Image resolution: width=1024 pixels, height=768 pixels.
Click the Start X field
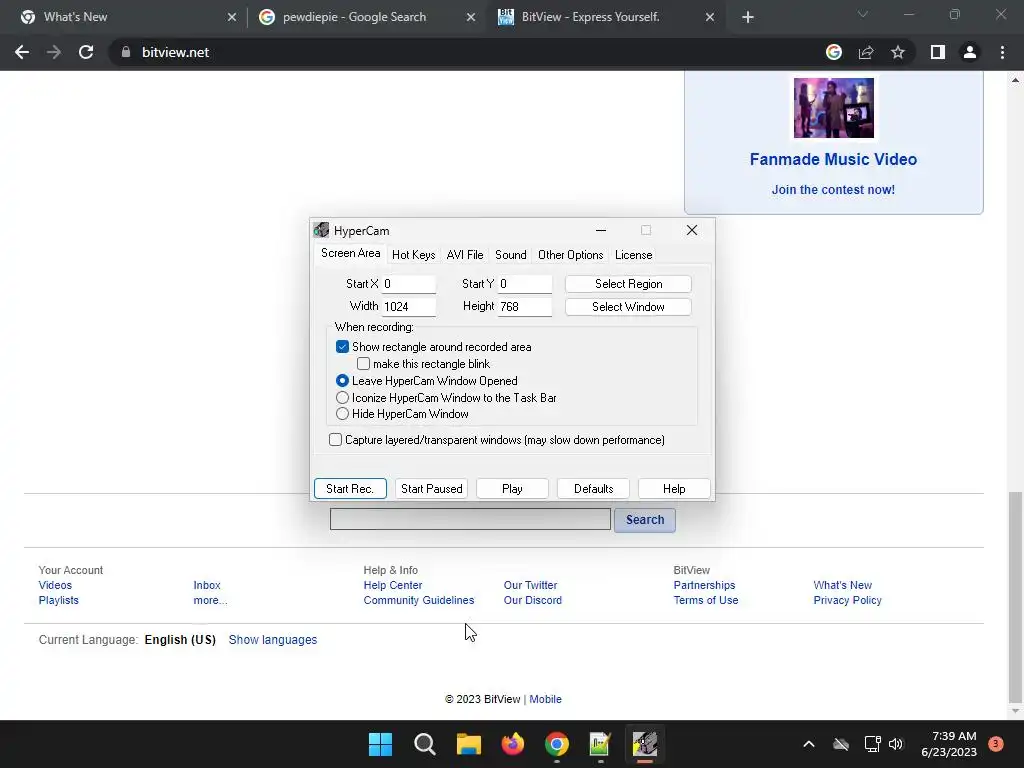coord(409,284)
